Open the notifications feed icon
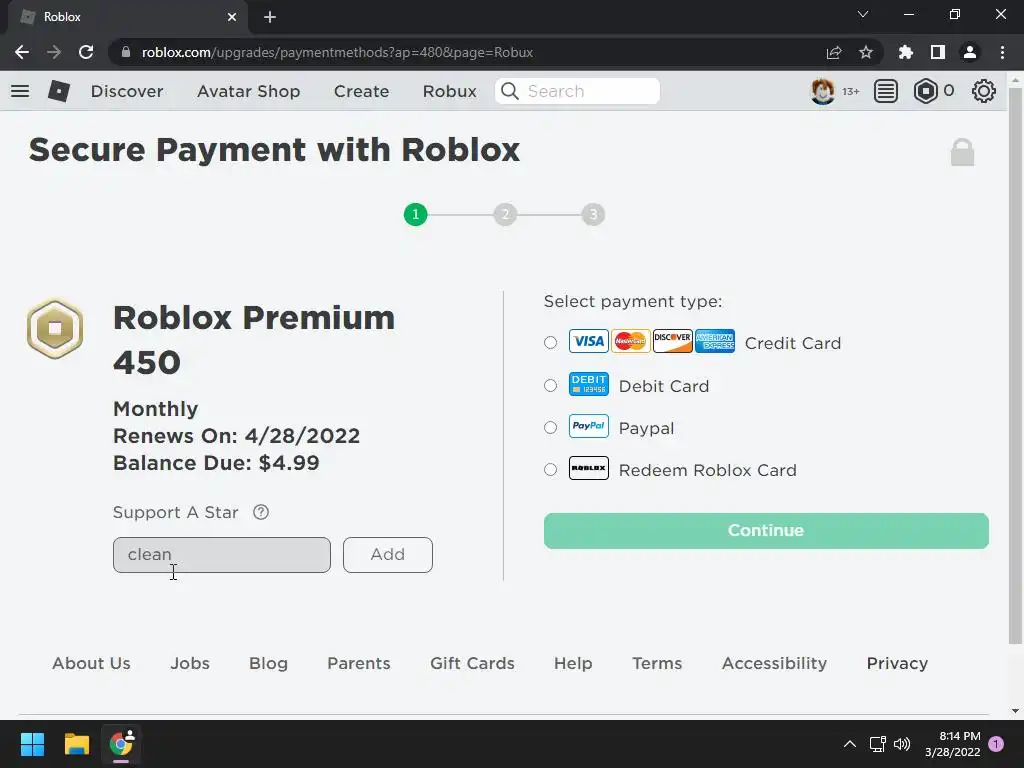1024x768 pixels. click(x=886, y=91)
